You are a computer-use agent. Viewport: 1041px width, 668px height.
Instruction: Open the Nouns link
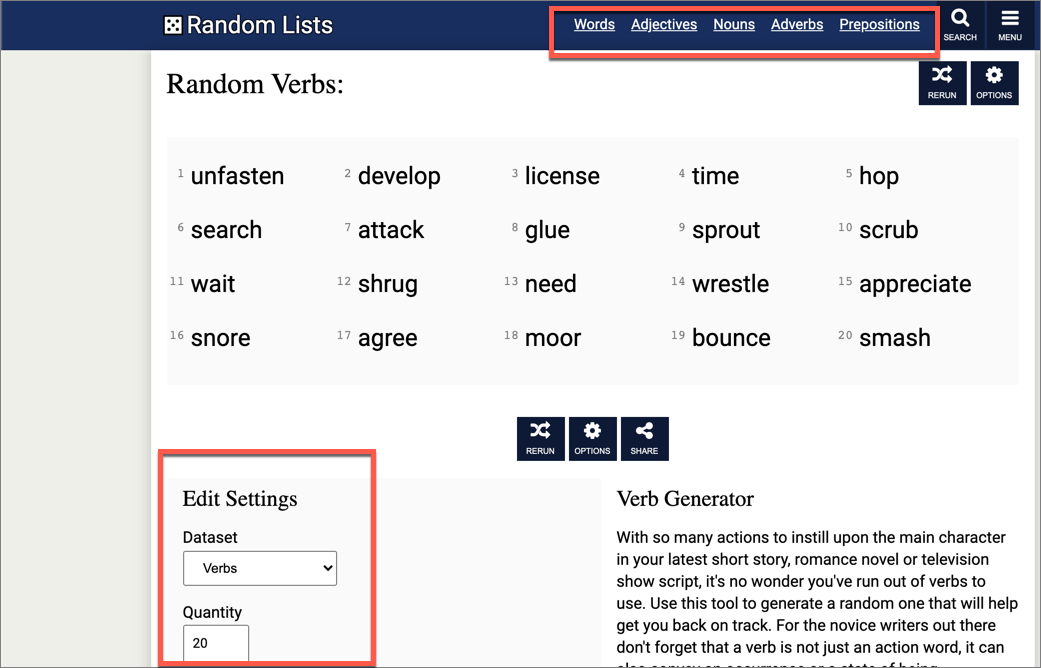734,25
